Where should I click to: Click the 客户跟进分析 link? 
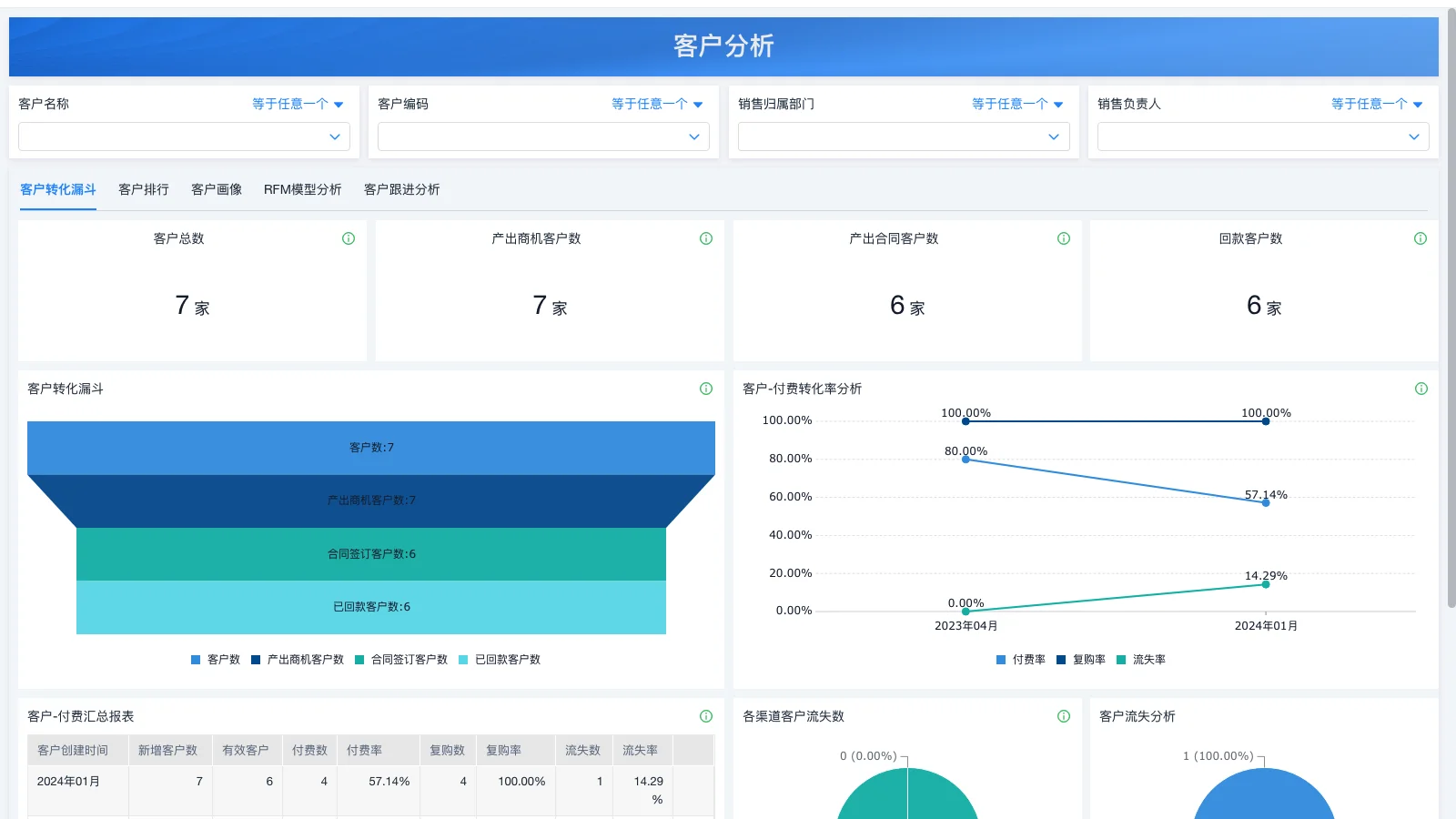401,189
